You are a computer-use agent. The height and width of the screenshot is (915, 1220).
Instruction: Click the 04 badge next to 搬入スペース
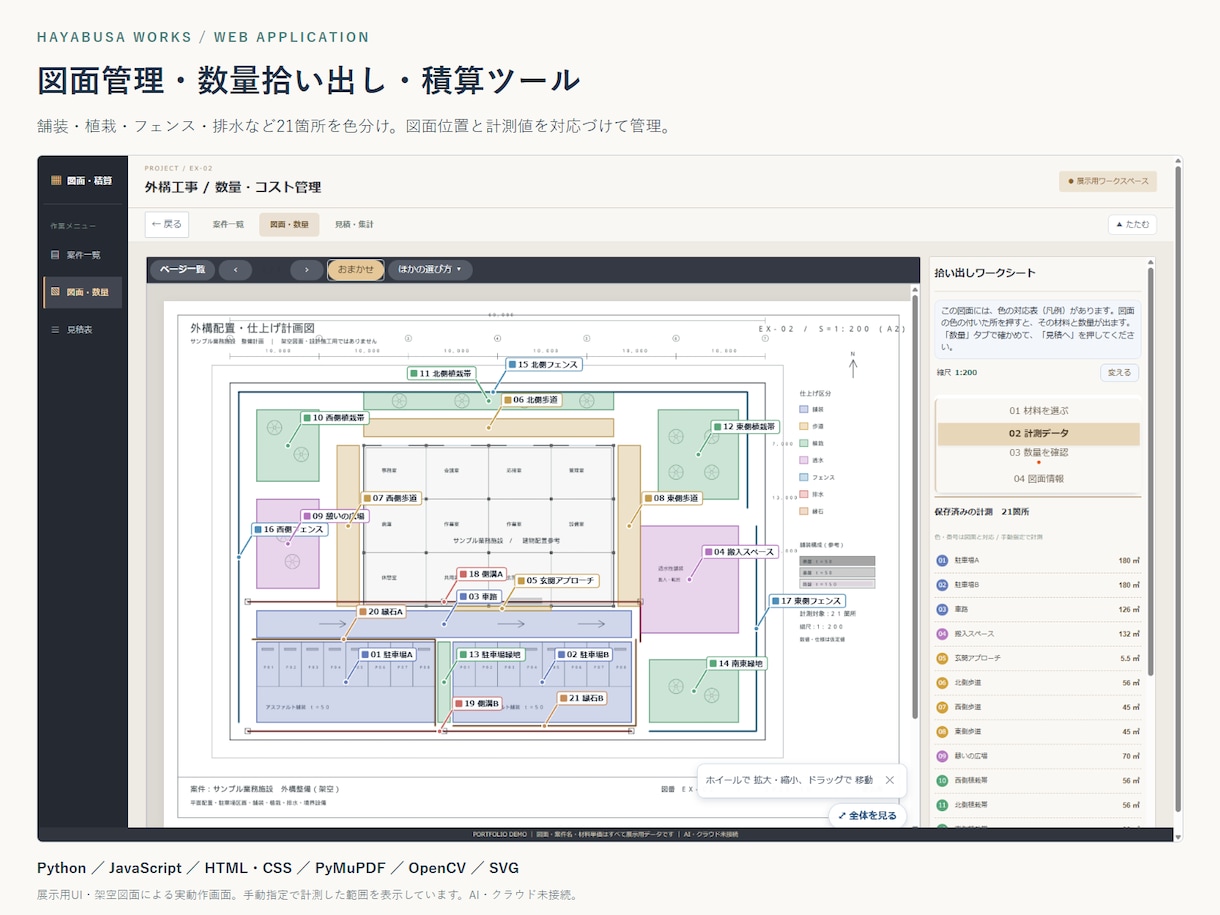click(942, 634)
